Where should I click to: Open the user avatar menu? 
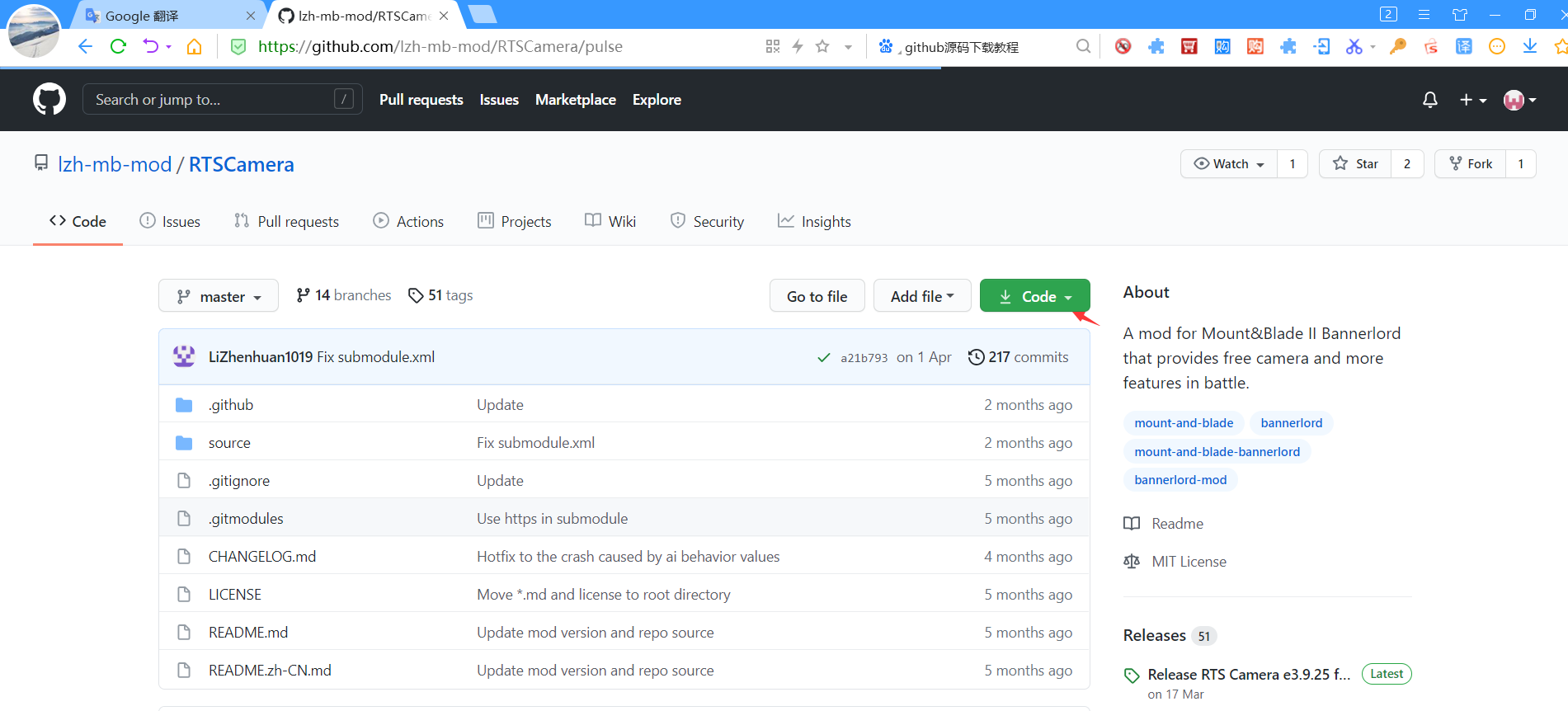pos(1519,100)
